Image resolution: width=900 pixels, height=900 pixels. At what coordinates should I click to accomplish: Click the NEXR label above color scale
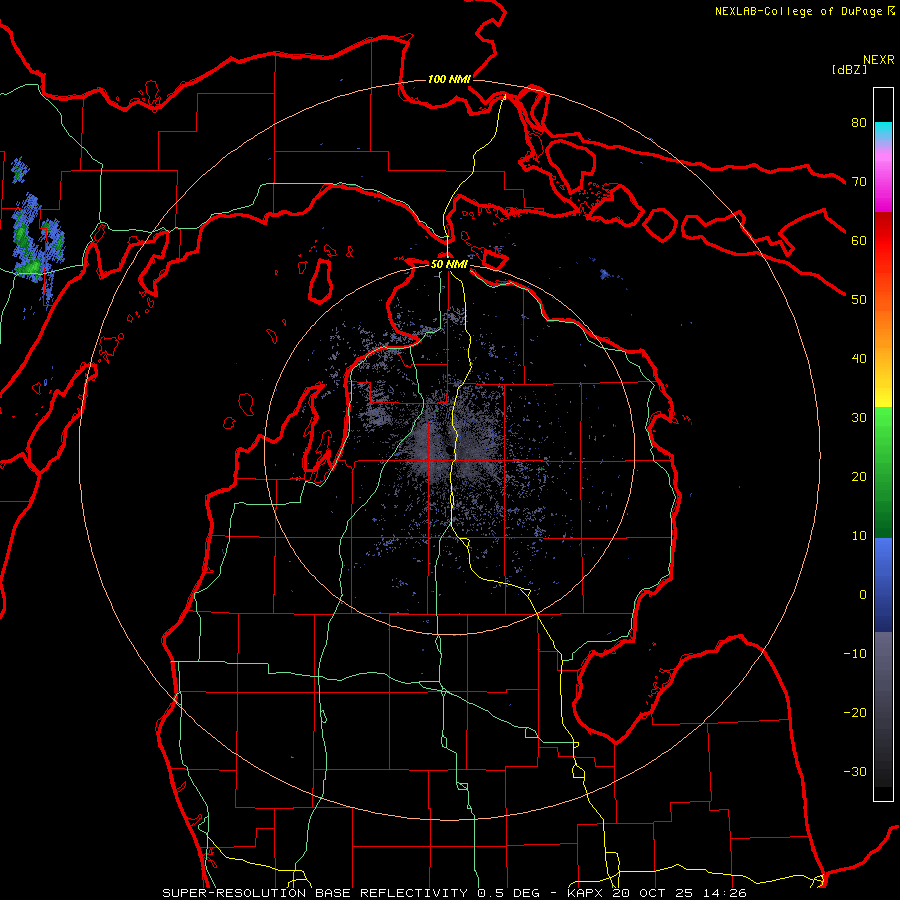coord(879,60)
